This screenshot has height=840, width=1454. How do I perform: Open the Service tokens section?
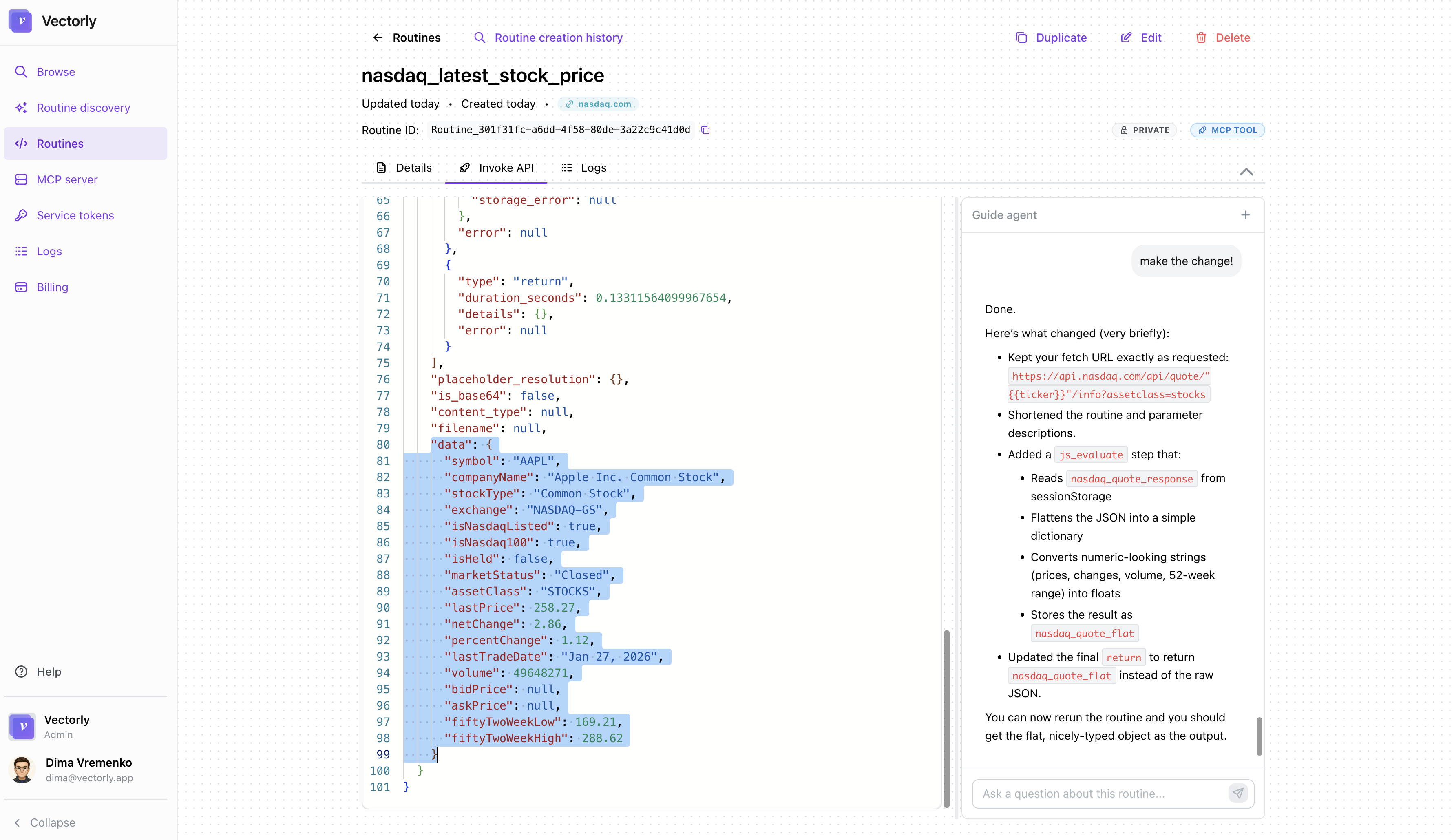coord(75,215)
